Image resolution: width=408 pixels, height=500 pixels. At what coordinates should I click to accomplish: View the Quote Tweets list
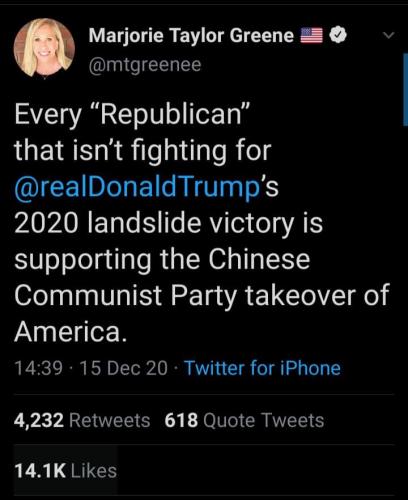(x=244, y=420)
